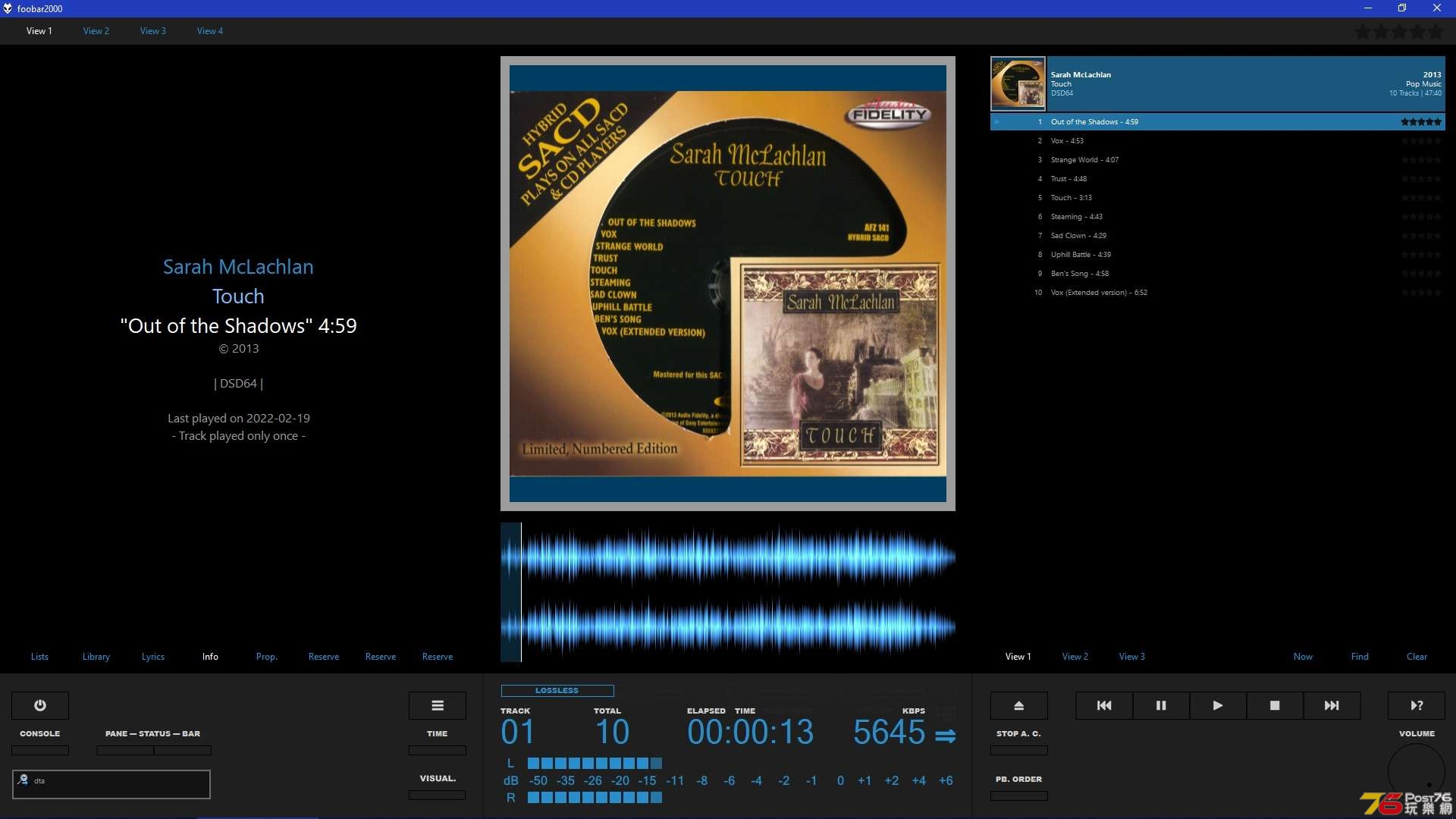This screenshot has height=819, width=1456.
Task: Click the eject icon button
Action: 1019,705
